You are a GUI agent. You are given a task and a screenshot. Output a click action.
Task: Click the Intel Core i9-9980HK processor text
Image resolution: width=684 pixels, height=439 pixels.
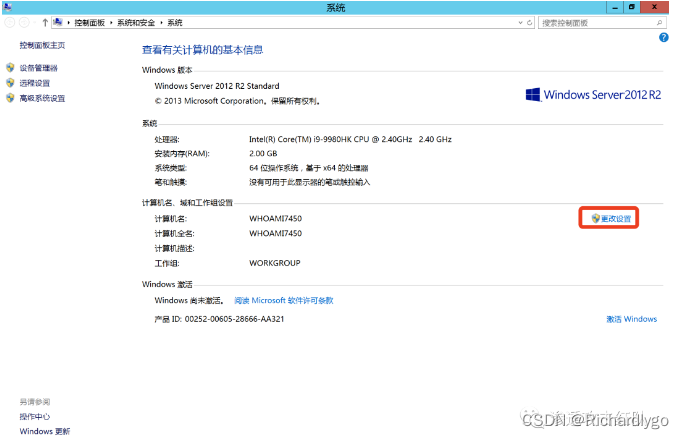[x=350, y=139]
